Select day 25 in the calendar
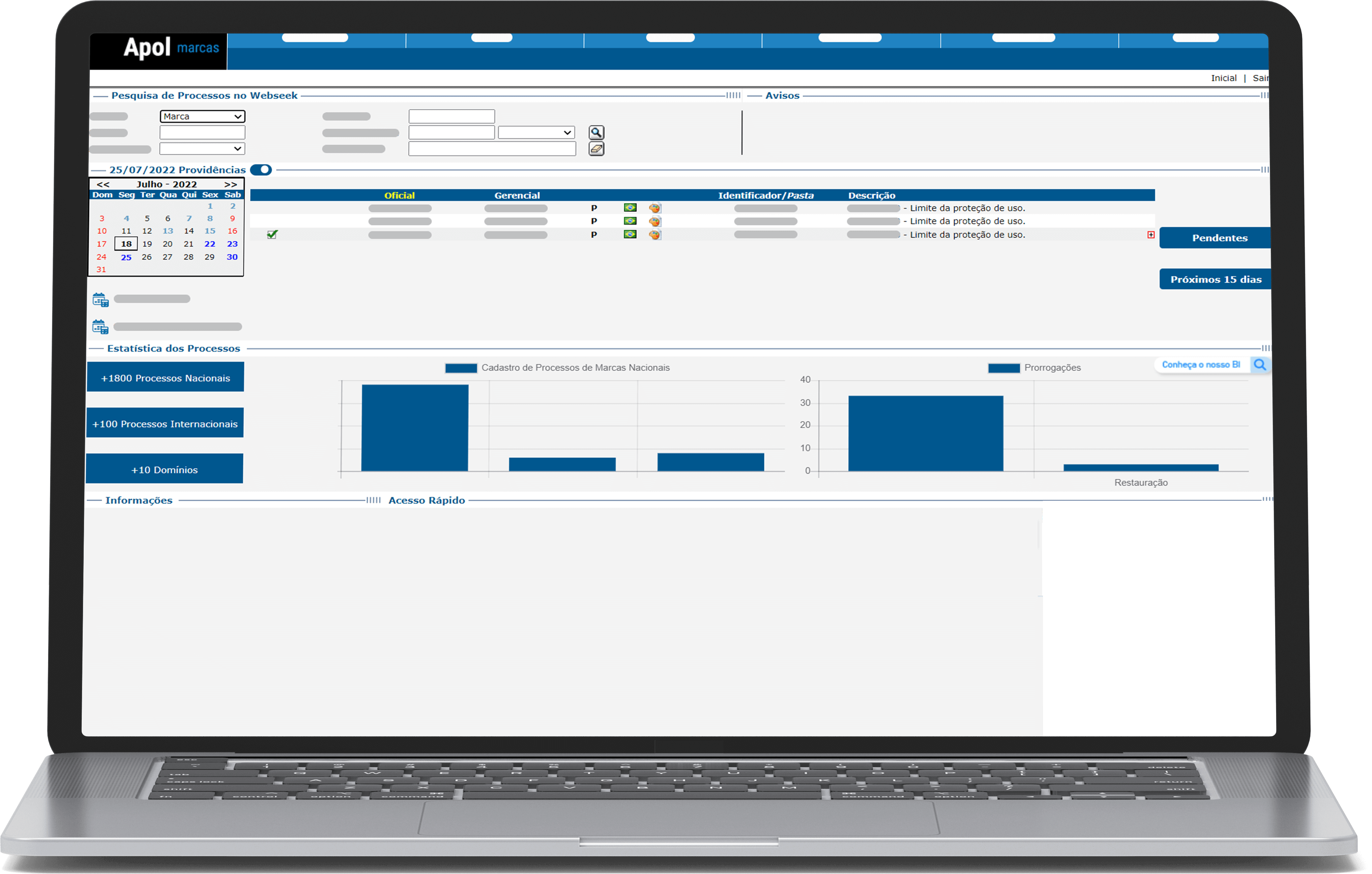 pos(126,257)
